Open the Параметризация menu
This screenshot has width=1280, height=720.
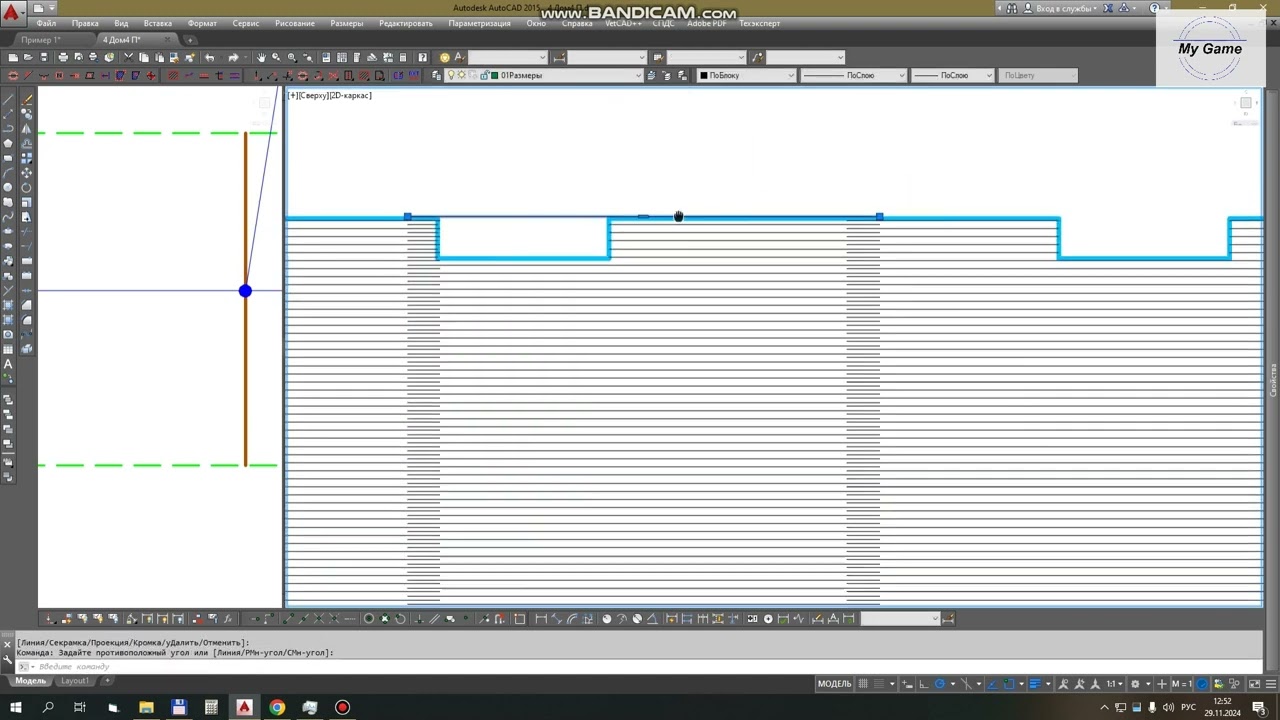point(479,23)
